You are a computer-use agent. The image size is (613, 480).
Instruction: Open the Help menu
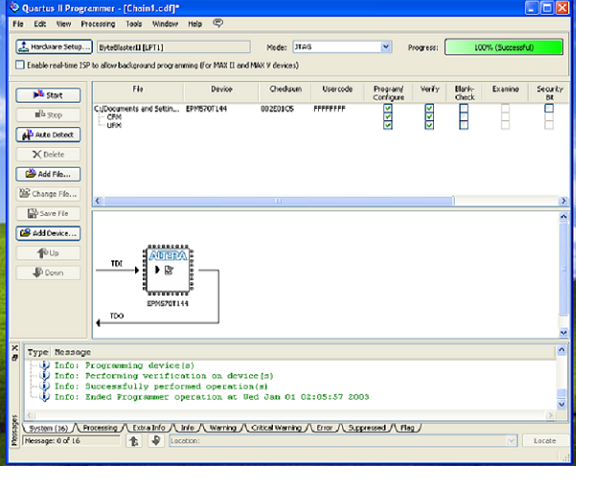(x=195, y=24)
